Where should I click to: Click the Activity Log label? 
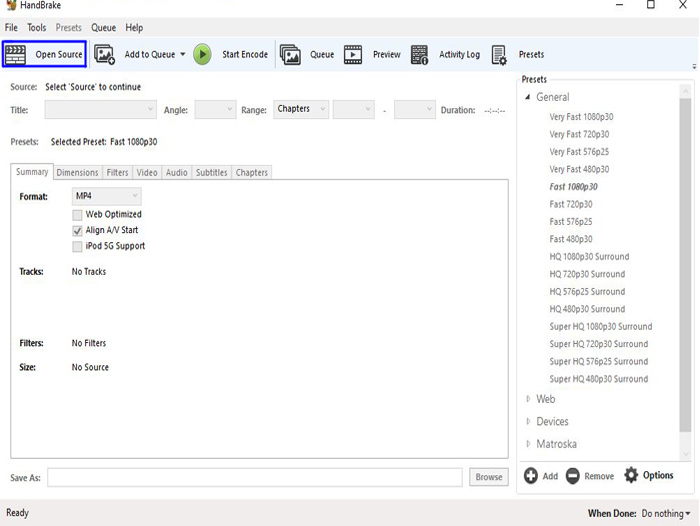[459, 54]
